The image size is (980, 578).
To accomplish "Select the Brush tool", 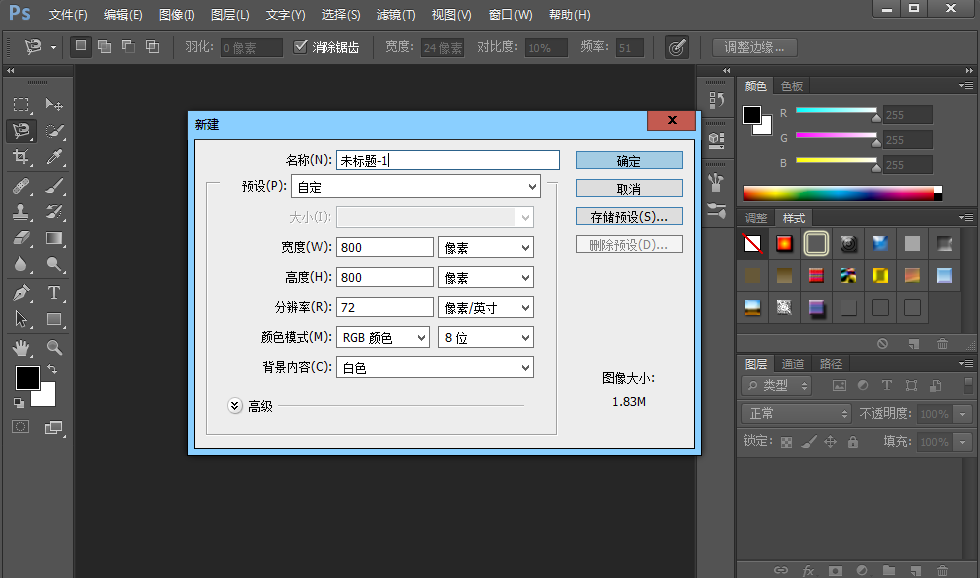I will (x=54, y=186).
